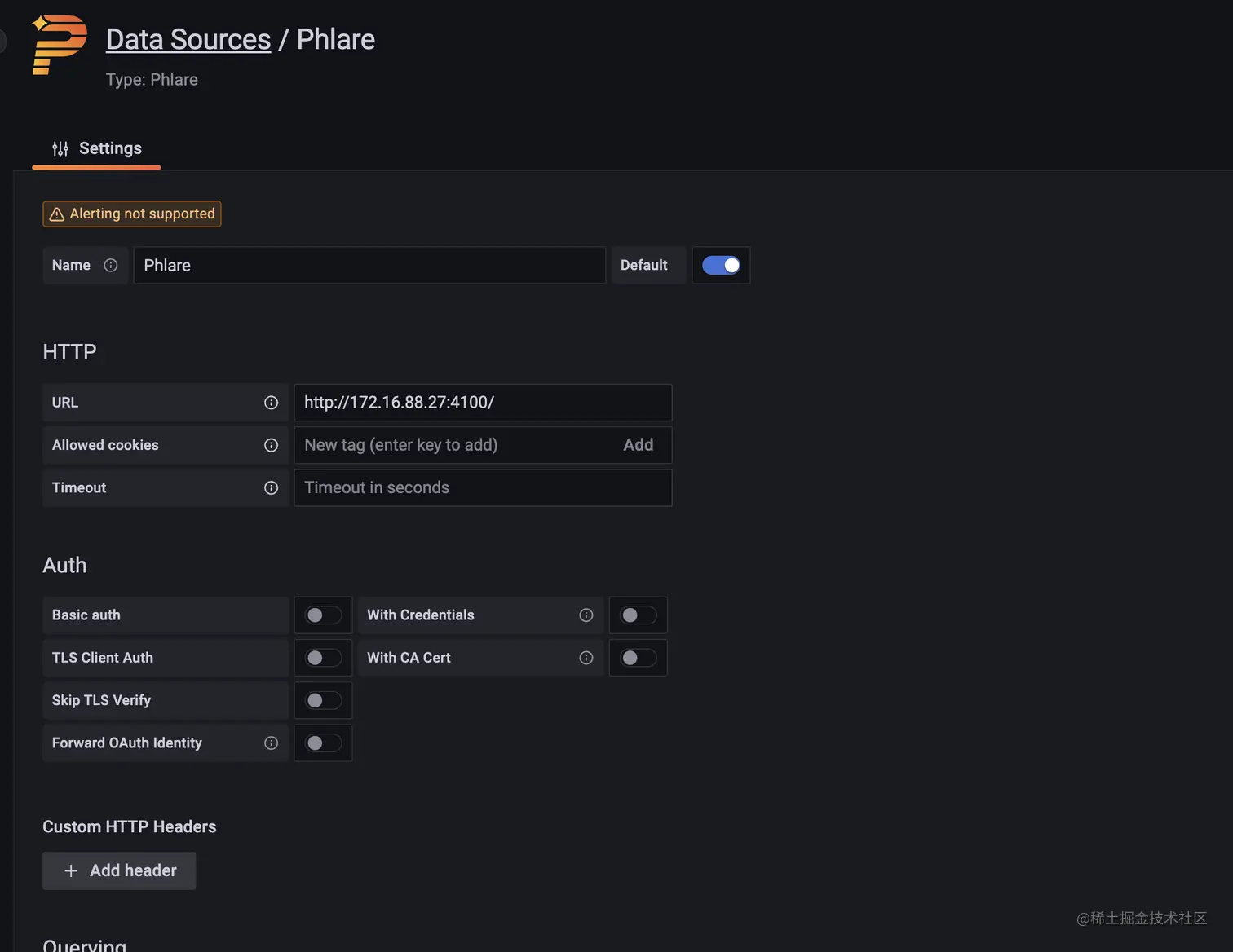Enable the TLS Client Auth switch

323,658
